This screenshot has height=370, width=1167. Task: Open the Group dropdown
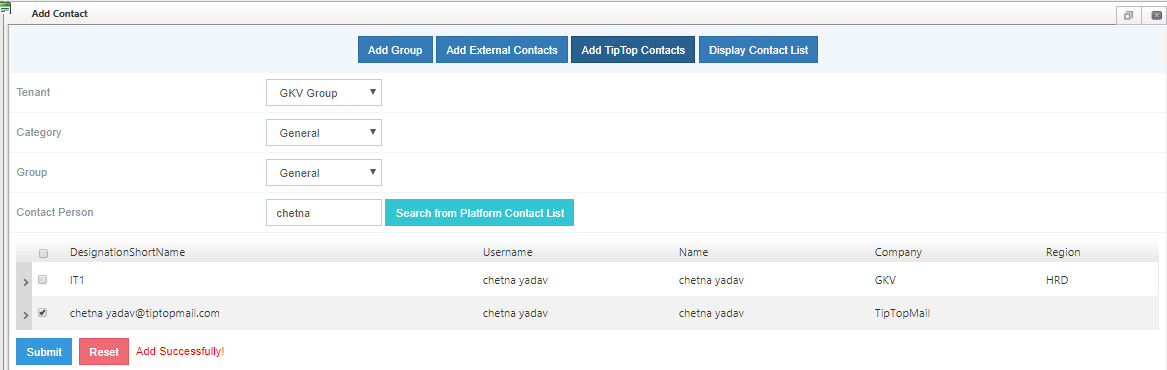[324, 173]
